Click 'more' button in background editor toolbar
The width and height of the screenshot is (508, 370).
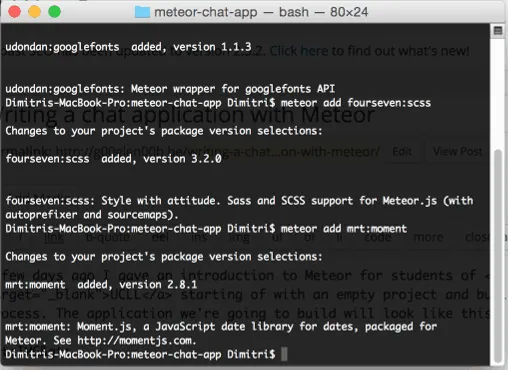(428, 237)
